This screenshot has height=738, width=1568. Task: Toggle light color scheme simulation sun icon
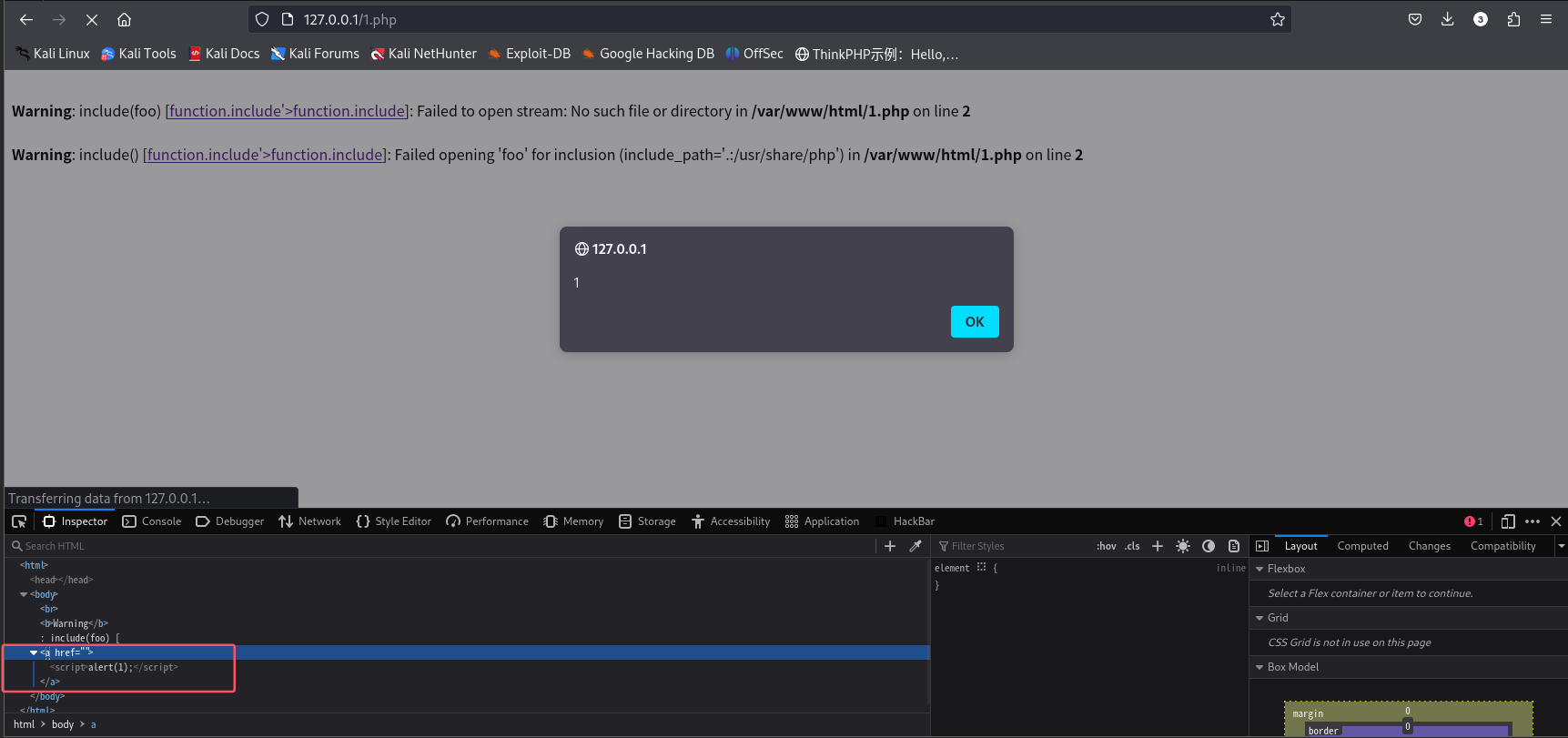1183,546
